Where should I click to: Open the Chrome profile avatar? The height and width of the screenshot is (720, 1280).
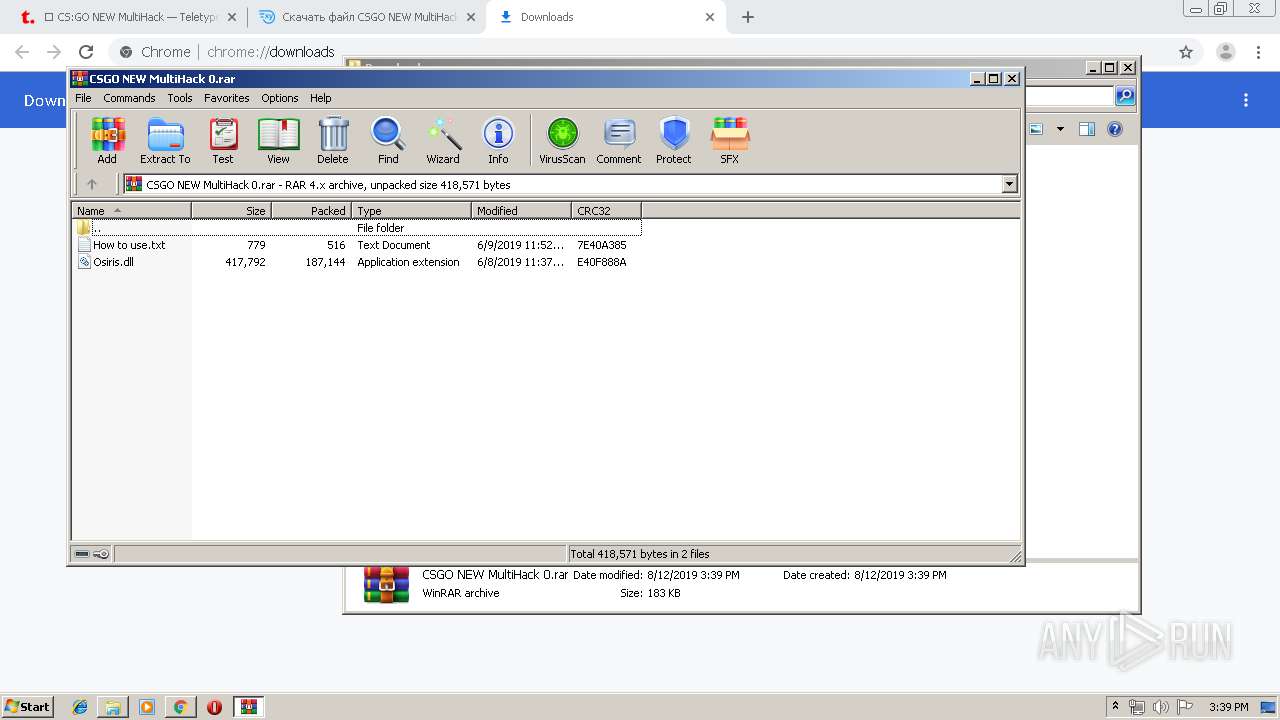[x=1226, y=52]
